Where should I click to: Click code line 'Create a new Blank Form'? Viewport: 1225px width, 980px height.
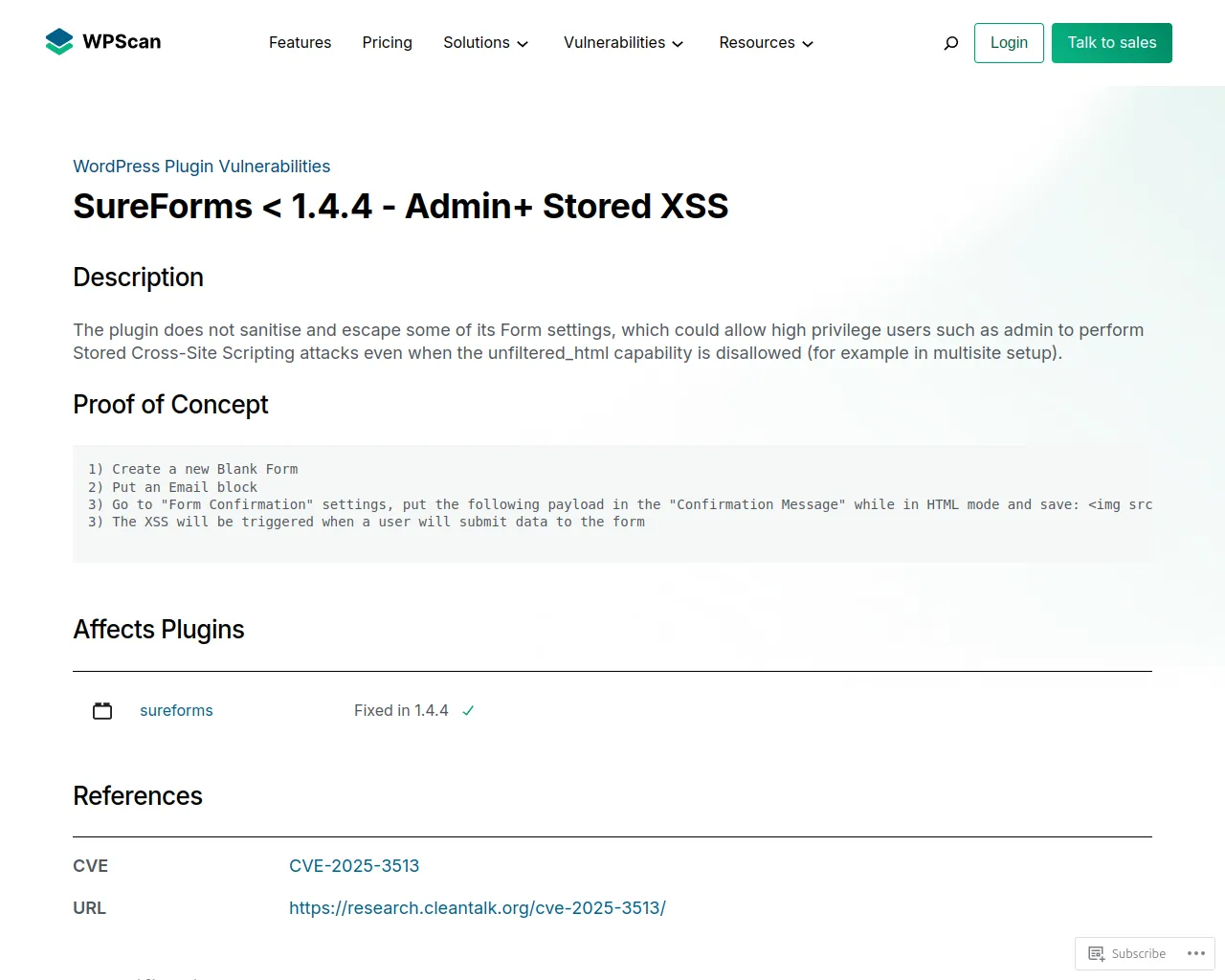coord(193,470)
